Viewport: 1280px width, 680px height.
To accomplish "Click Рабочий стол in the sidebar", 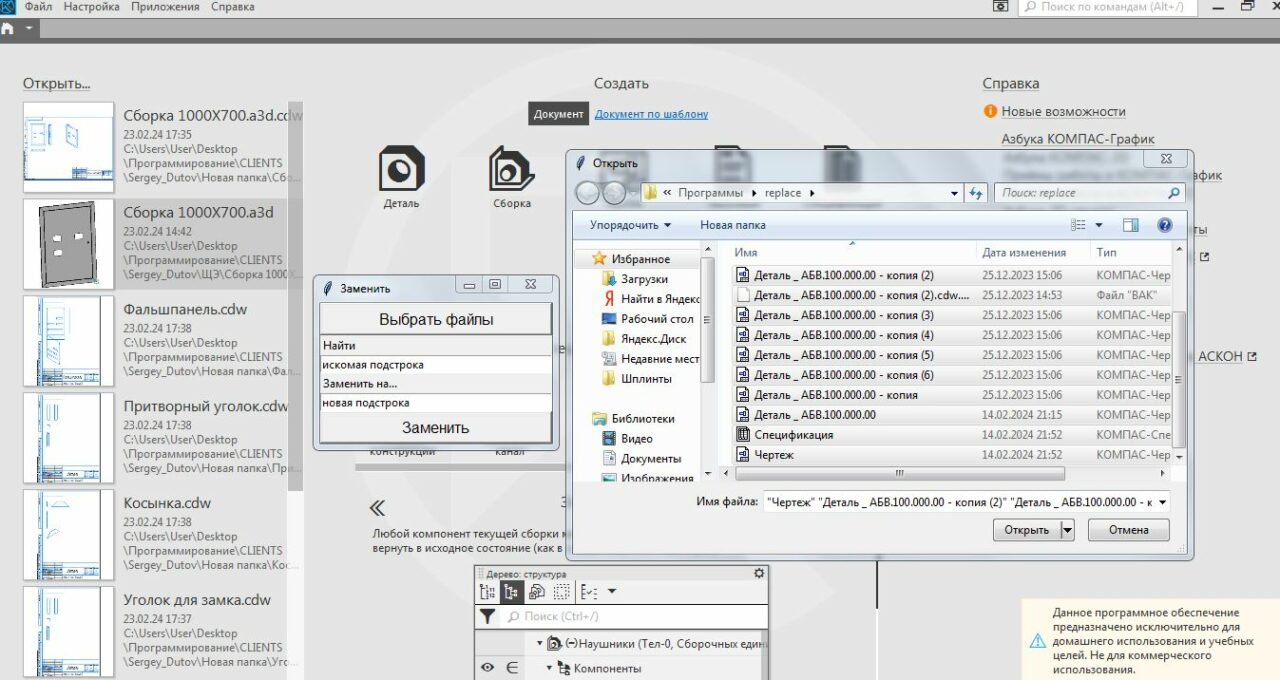I will coord(647,319).
